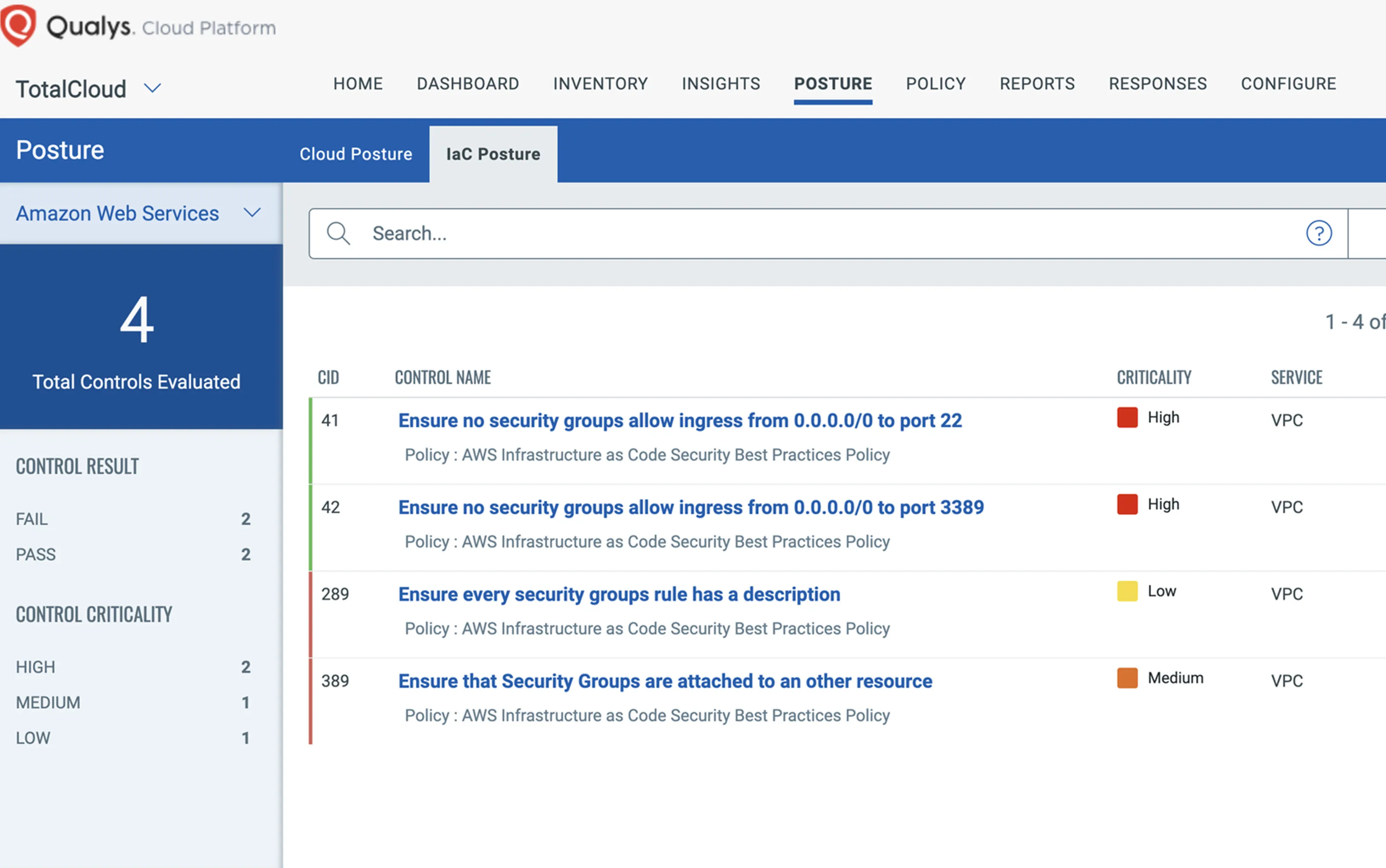Filter results by FAIL control result

pyautogui.click(x=32, y=519)
